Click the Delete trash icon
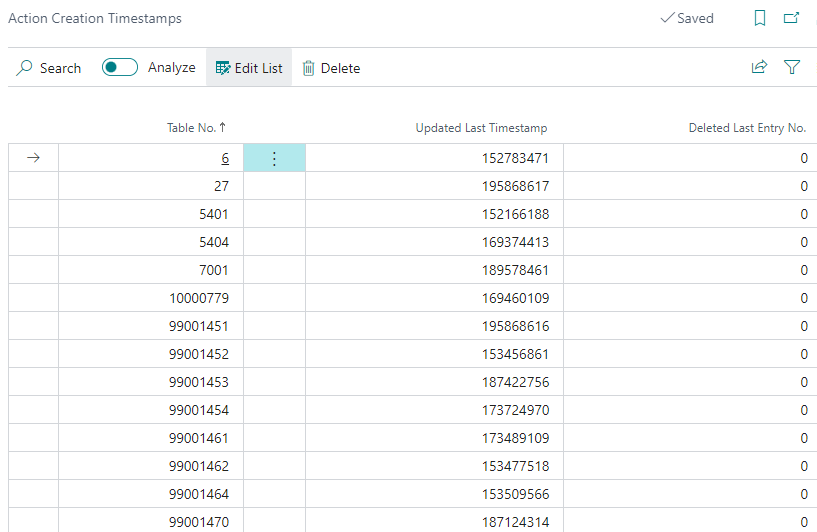The height and width of the screenshot is (532, 817). 309,68
